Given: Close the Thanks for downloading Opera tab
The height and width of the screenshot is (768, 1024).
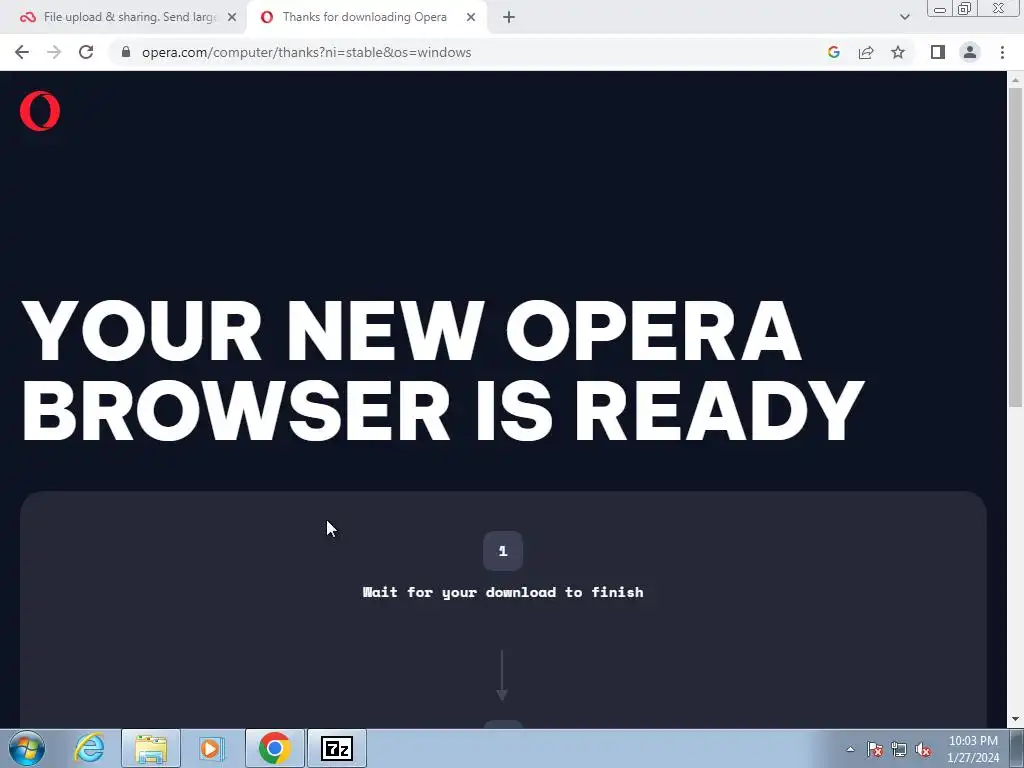Looking at the screenshot, I should tap(471, 18).
